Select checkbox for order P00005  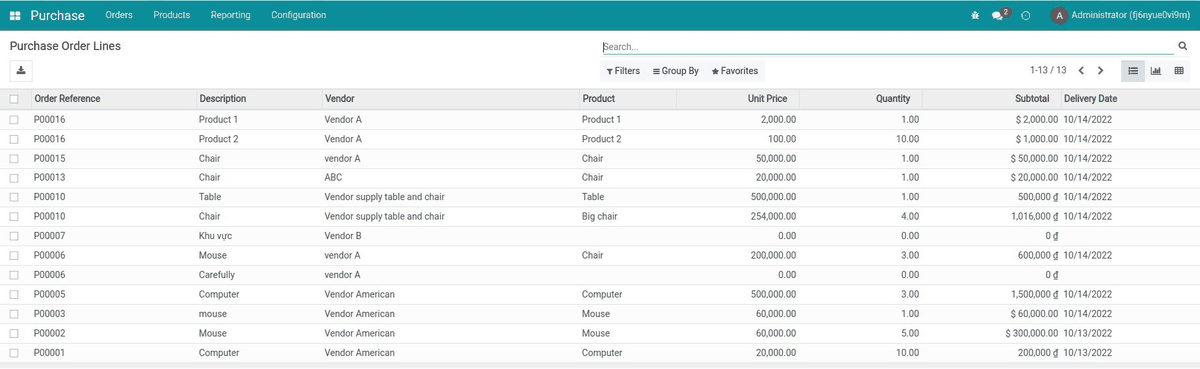coord(14,295)
